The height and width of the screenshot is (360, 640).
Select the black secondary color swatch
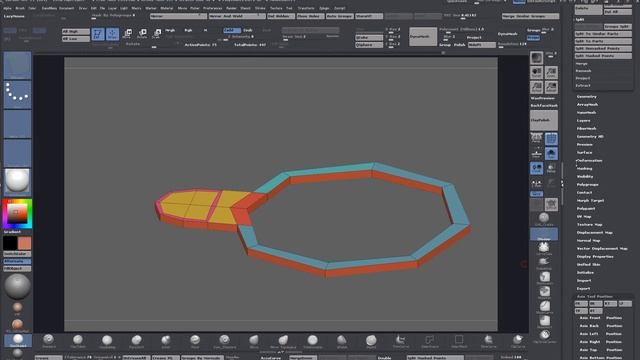[x=10, y=243]
